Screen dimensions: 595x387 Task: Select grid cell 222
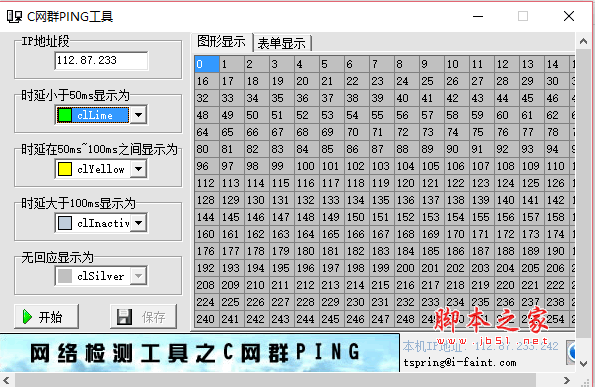557,285
